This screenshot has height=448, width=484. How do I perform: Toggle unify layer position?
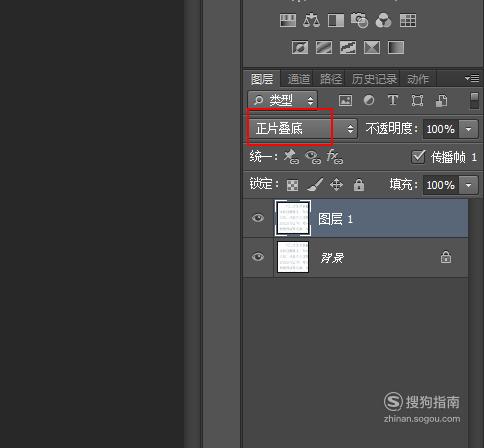[x=291, y=156]
